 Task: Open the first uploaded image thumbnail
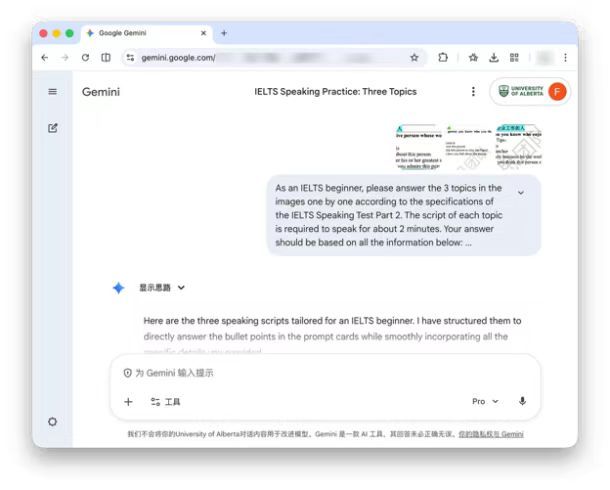pos(419,147)
